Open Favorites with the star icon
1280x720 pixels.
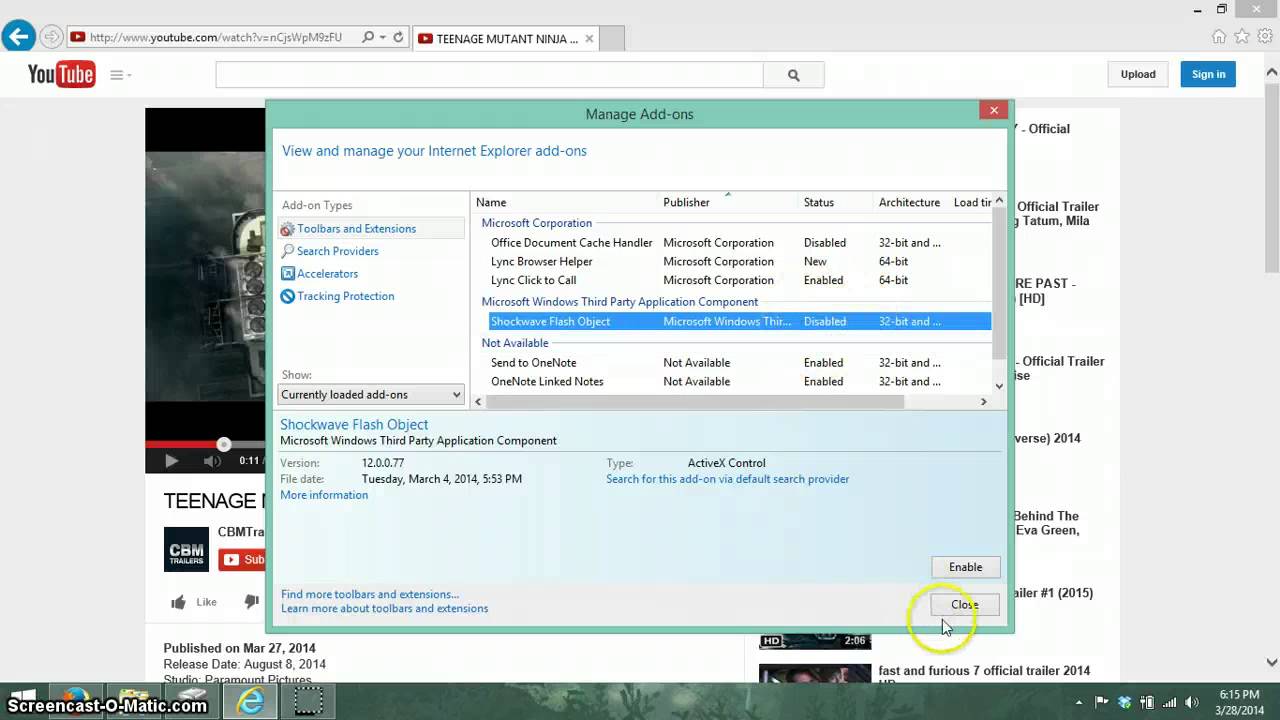(1242, 37)
